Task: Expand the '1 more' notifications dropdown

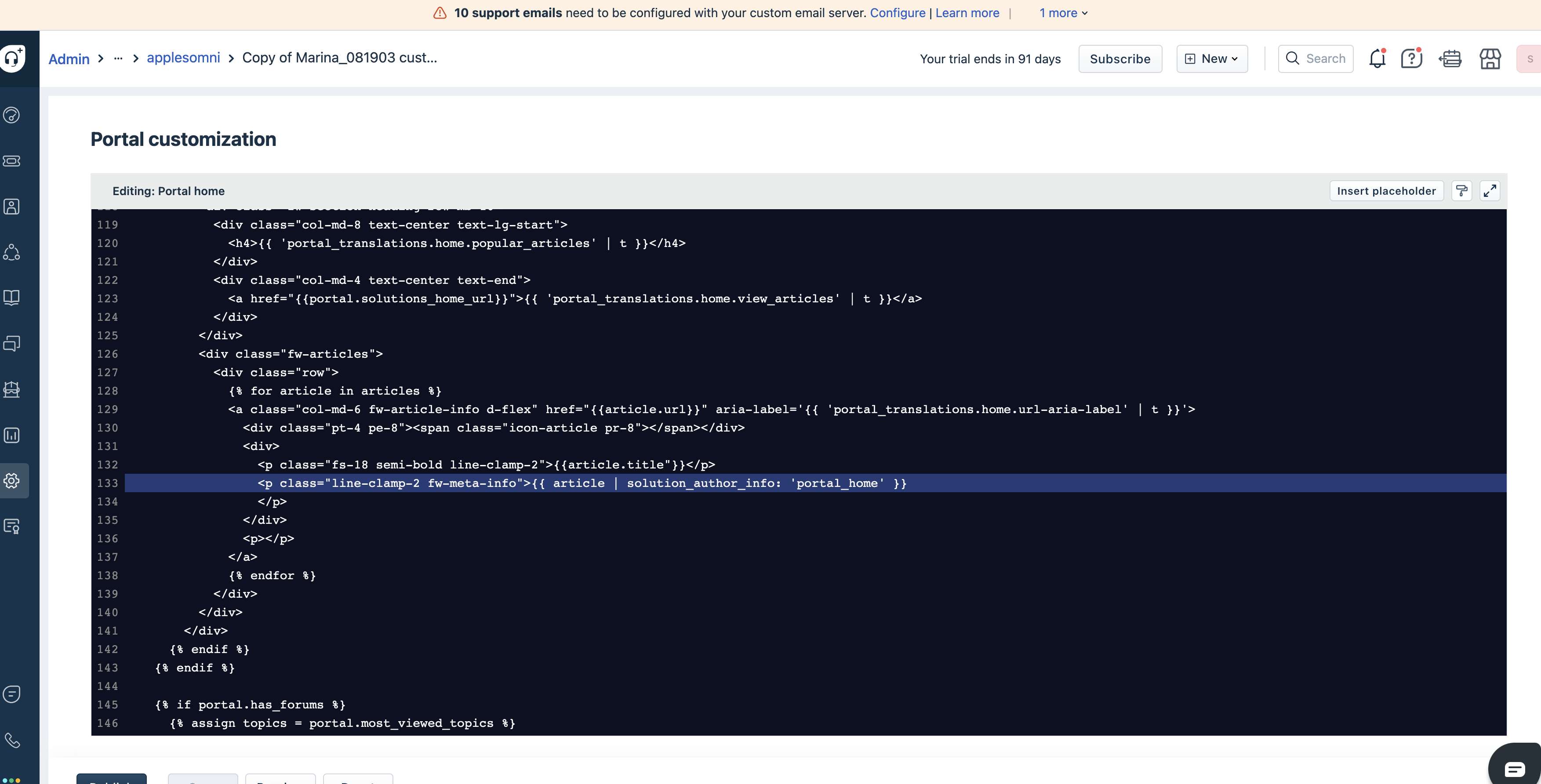Action: coord(1064,13)
